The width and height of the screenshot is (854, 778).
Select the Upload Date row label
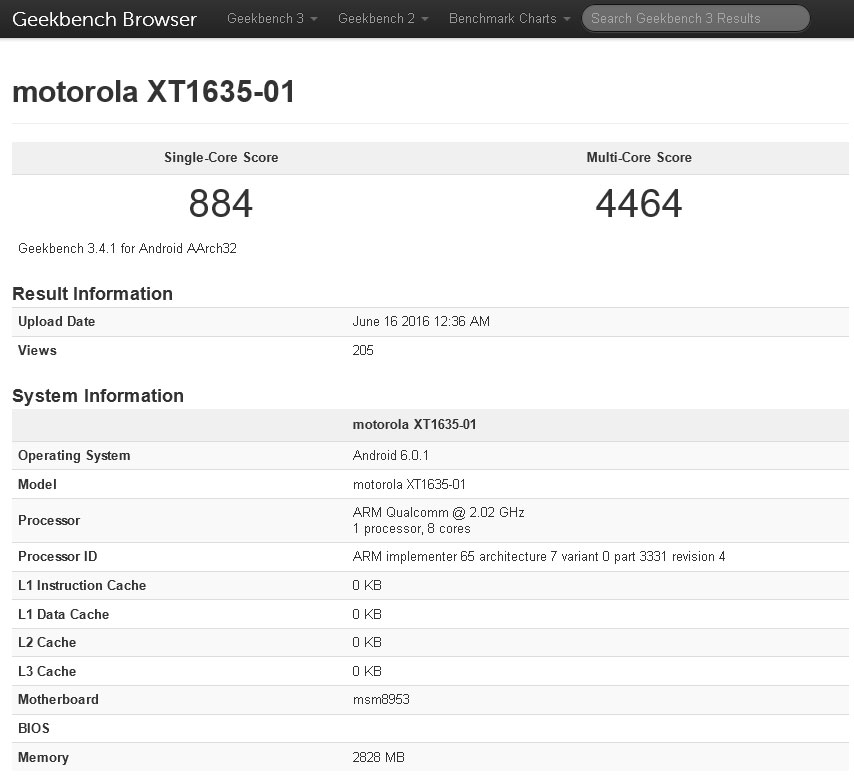[x=57, y=322]
